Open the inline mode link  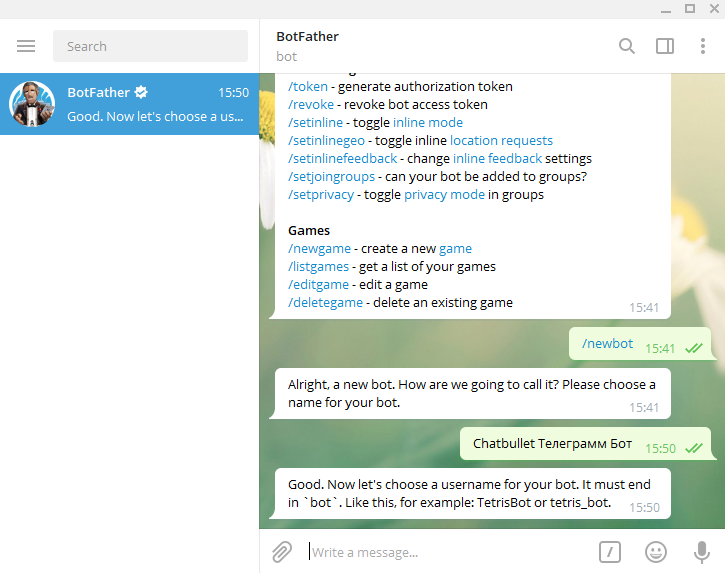pyautogui.click(x=429, y=123)
